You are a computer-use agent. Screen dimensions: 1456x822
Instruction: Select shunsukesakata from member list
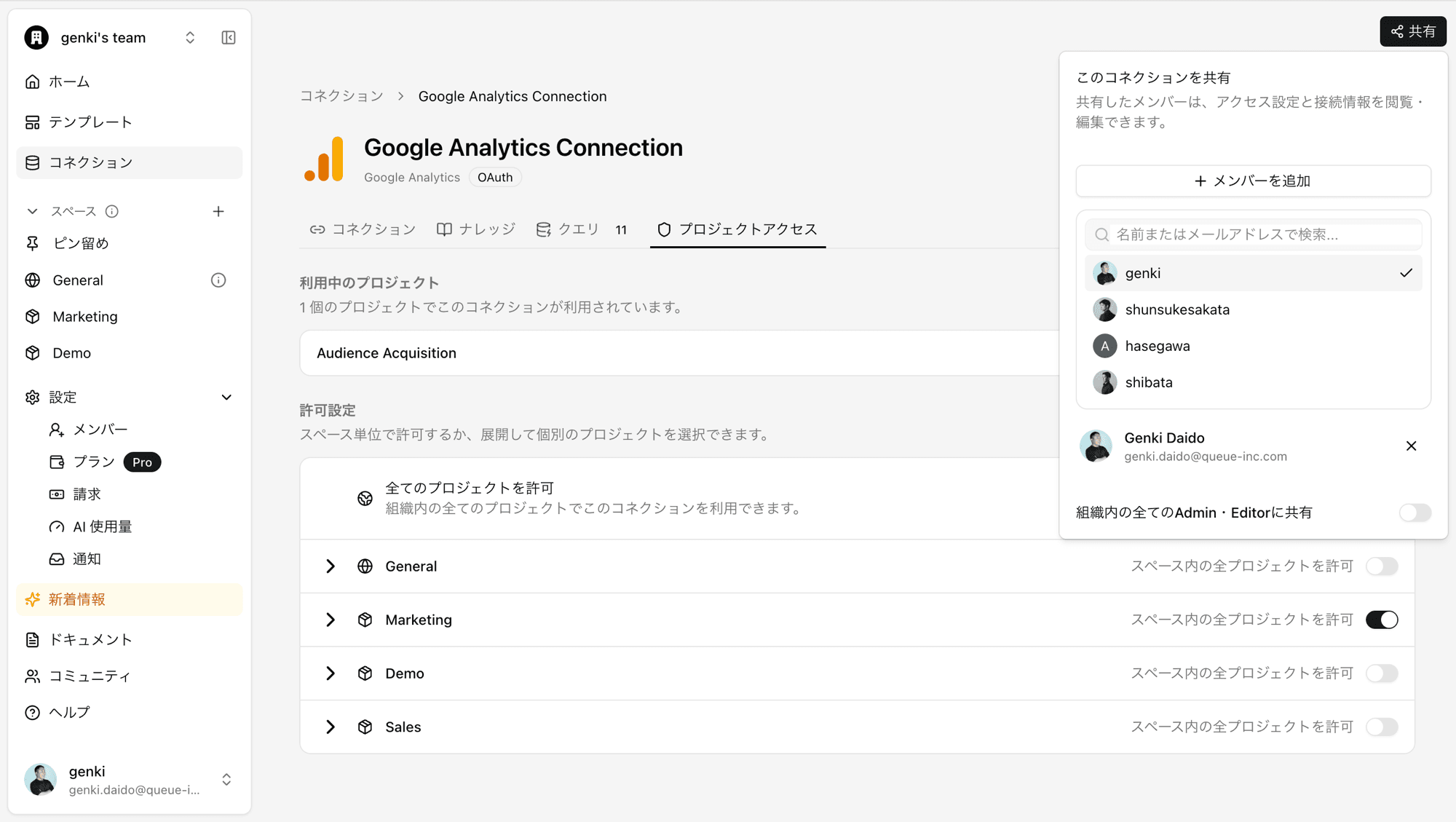tap(1253, 309)
